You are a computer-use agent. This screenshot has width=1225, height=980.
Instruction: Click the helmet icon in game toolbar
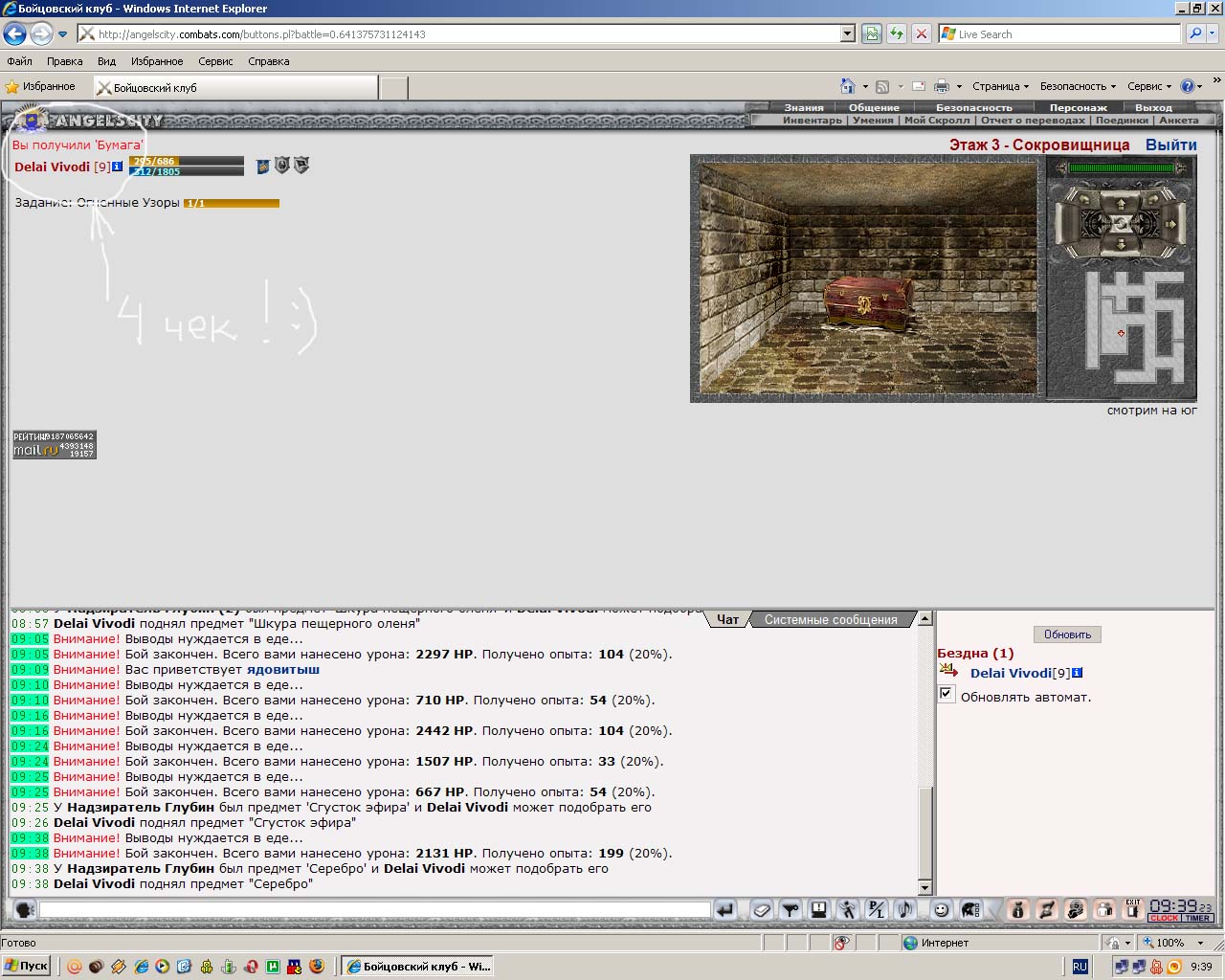click(x=970, y=910)
